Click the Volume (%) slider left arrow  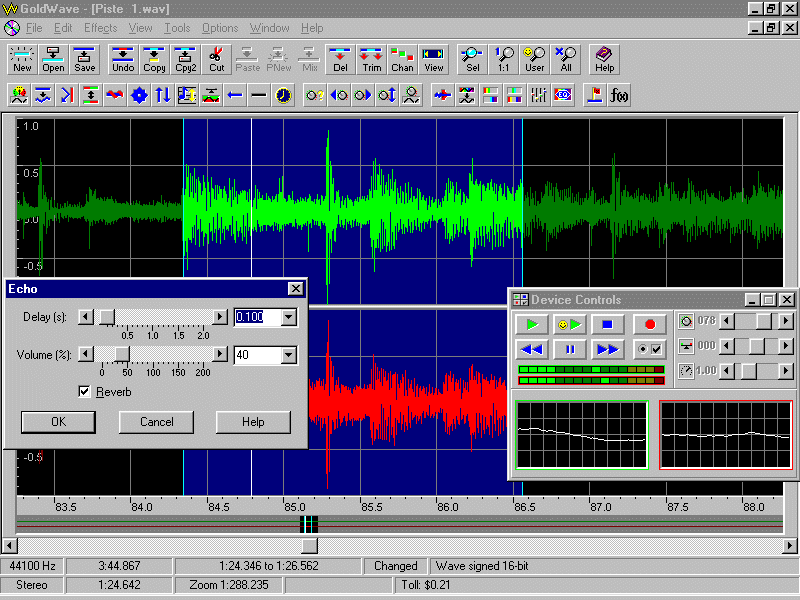click(x=86, y=354)
